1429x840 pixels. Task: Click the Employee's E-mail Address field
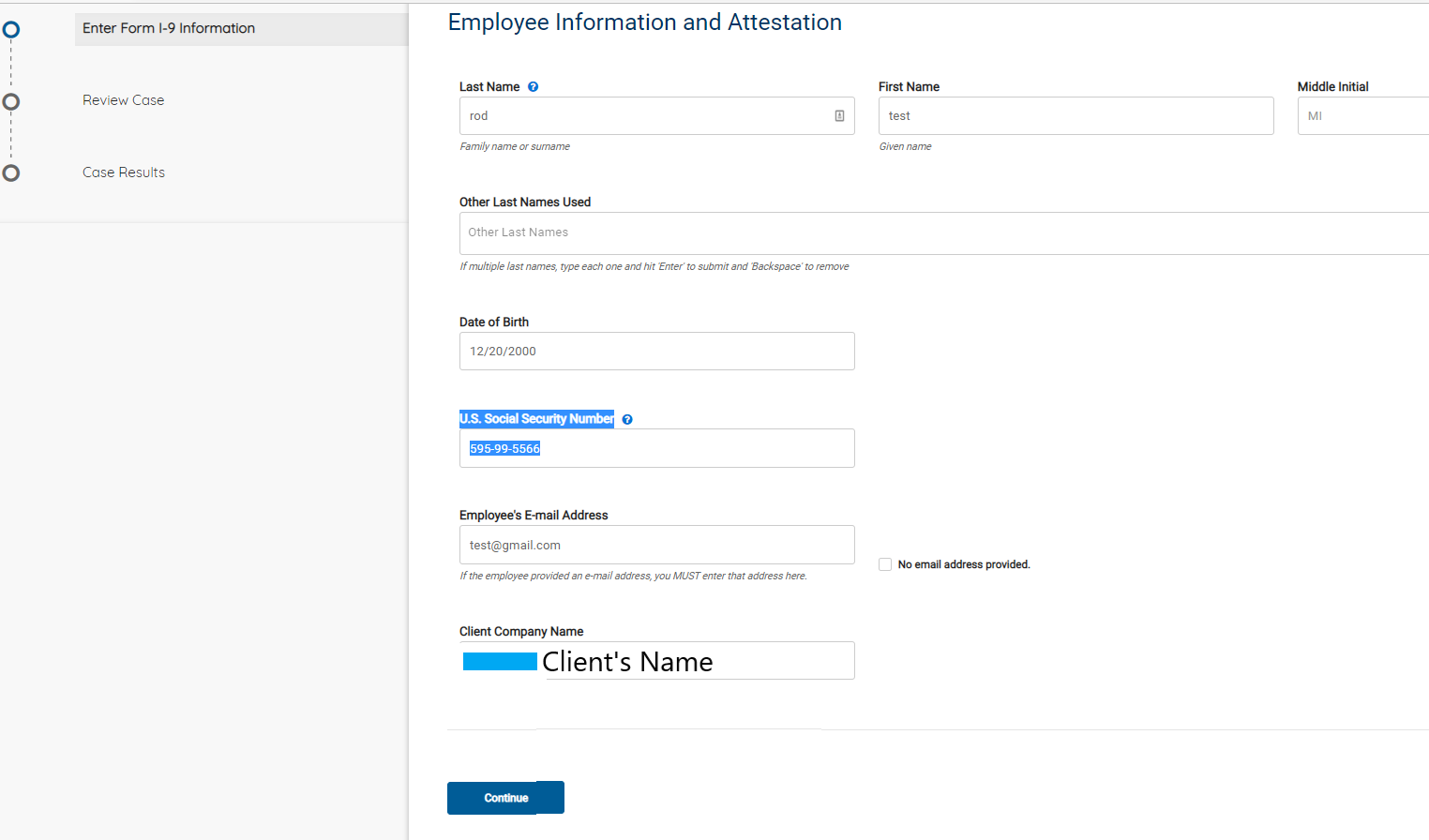[x=656, y=545]
